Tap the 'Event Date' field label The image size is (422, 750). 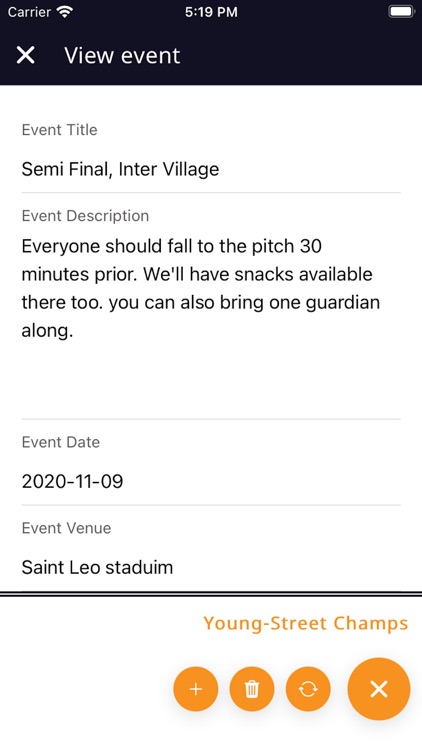(61, 442)
